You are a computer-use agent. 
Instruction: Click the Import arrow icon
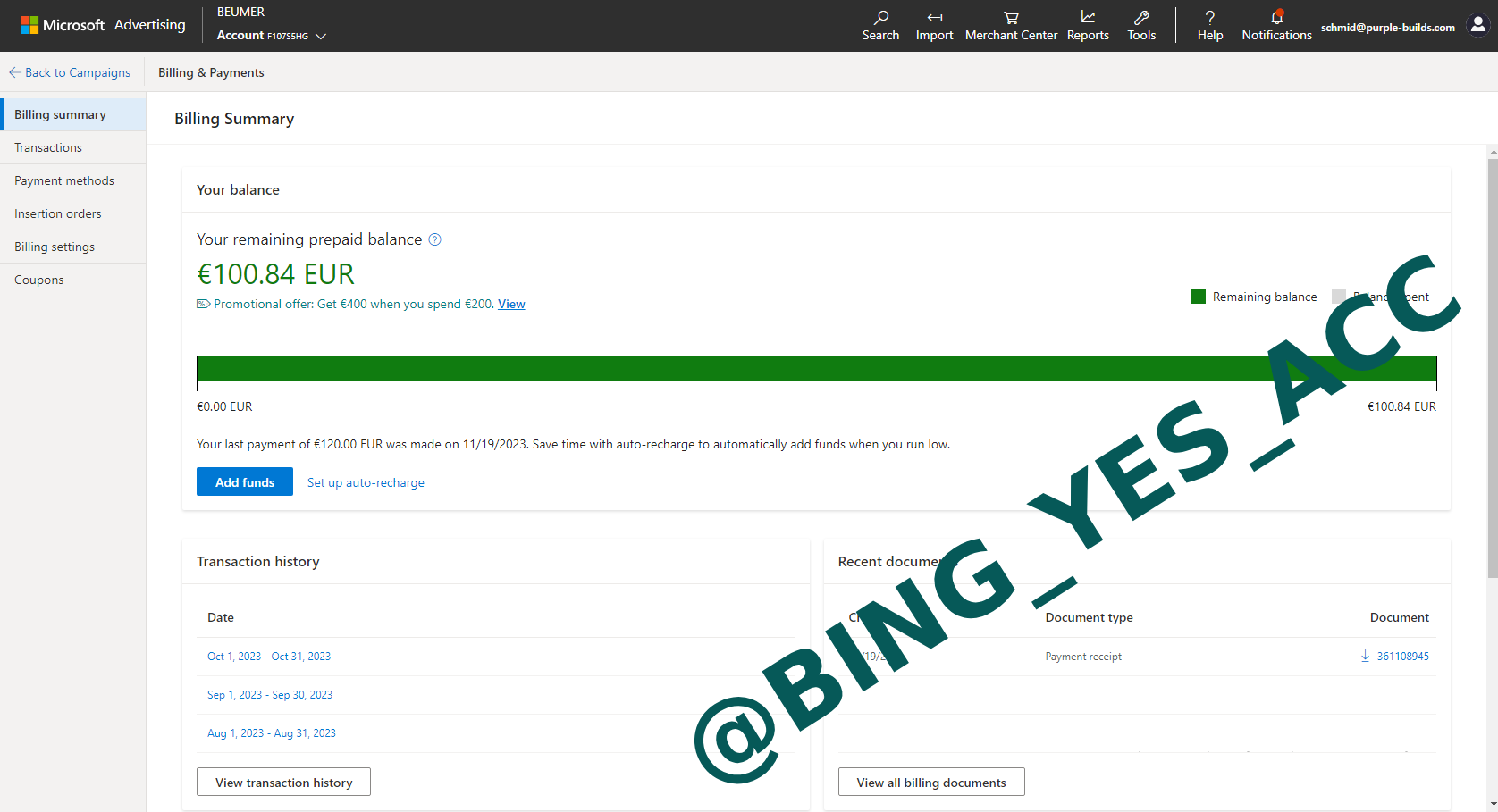coord(934,18)
